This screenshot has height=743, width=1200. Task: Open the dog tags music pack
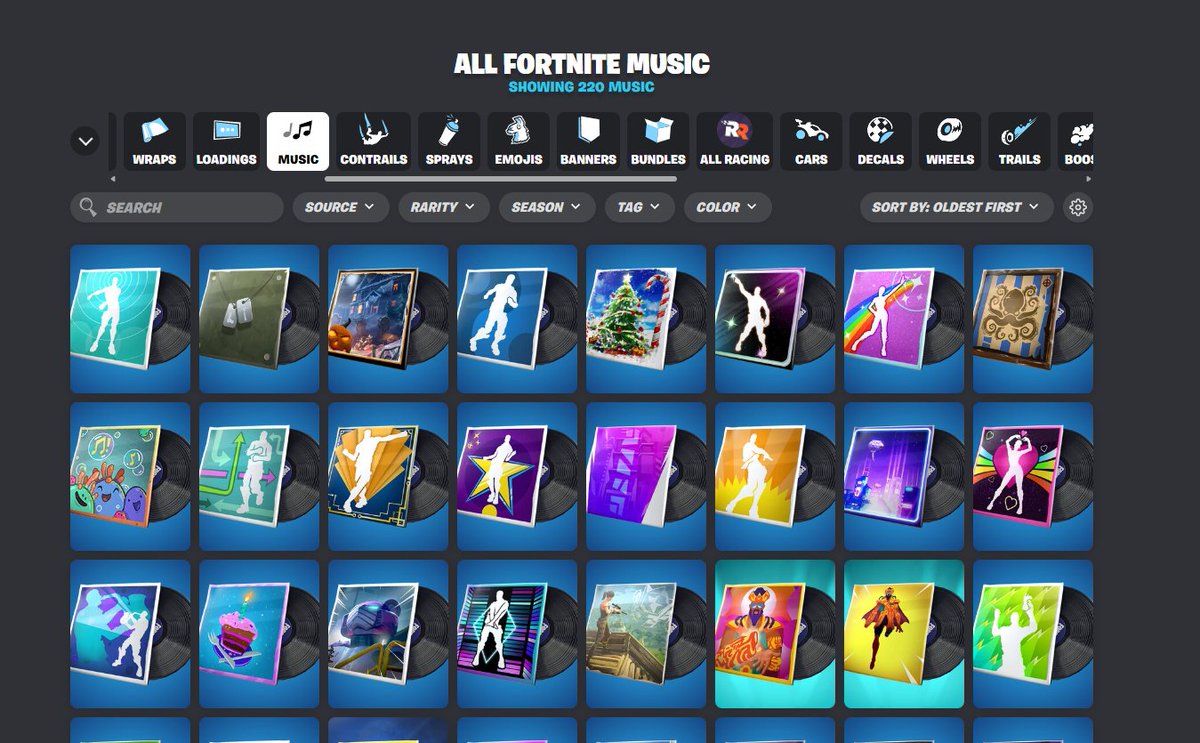[259, 319]
